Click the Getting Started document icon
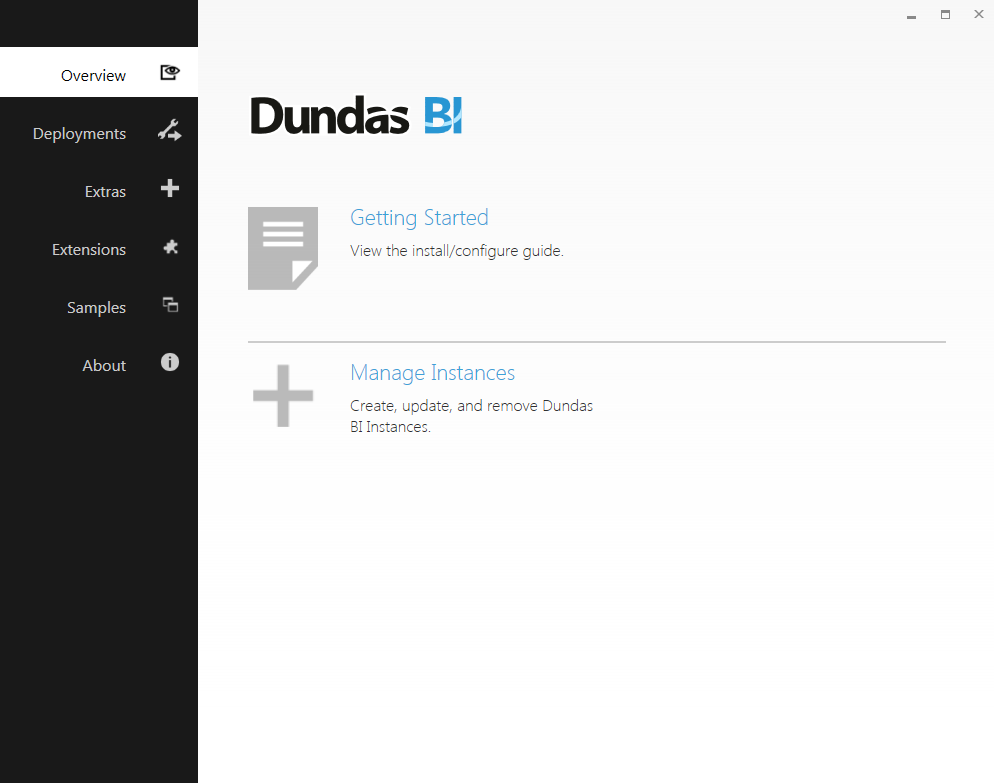This screenshot has width=994, height=783. 283,249
